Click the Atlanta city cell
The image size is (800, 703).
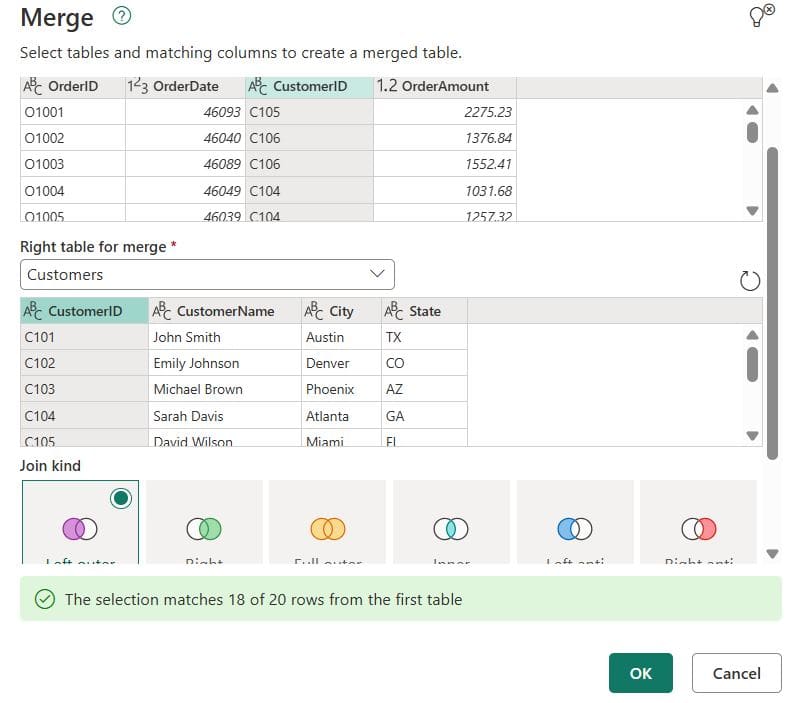pos(341,416)
